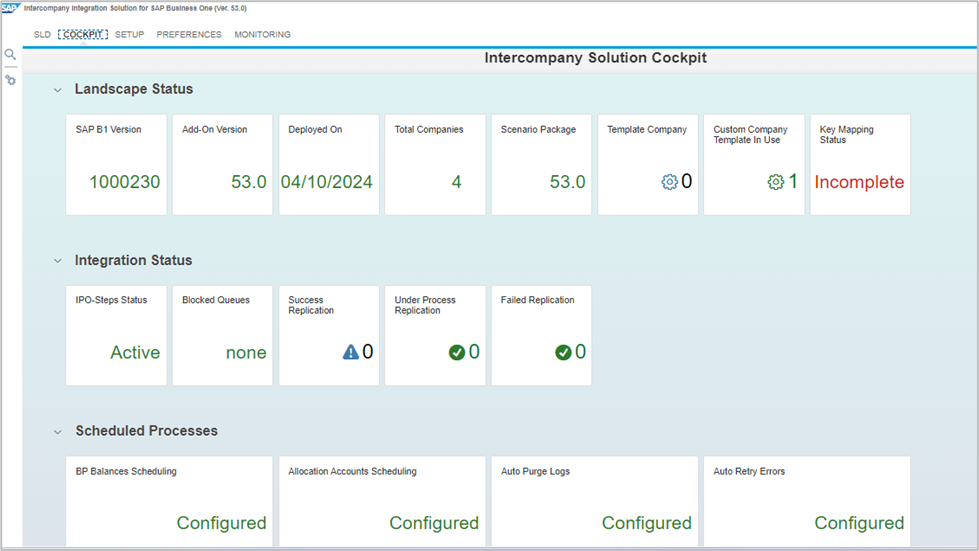This screenshot has height=551, width=979.
Task: Click gear icon on Custom Company Template tile
Action: click(775, 182)
